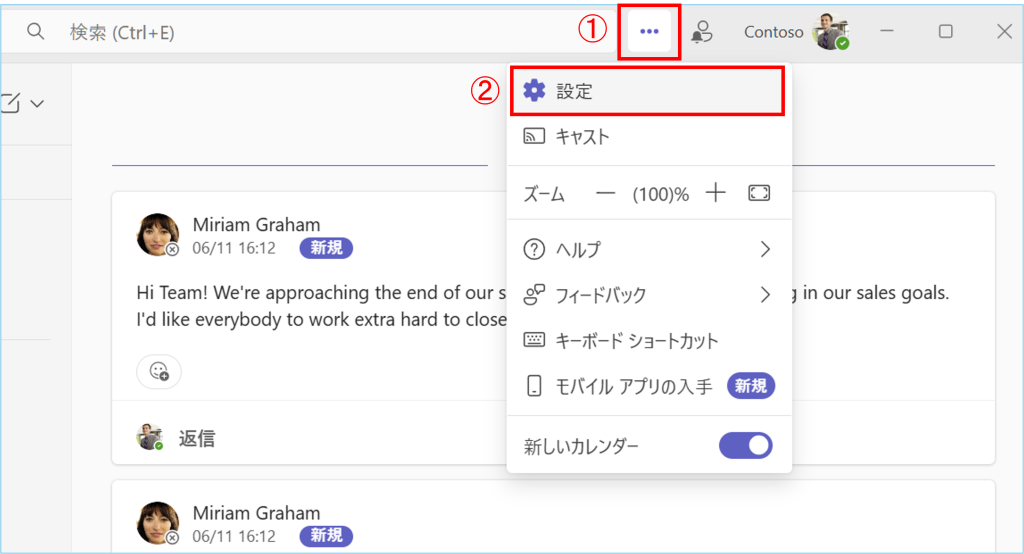Screen dimensions: 1024x554
Task: Open the new post compose dropdown chevron
Action: point(38,103)
